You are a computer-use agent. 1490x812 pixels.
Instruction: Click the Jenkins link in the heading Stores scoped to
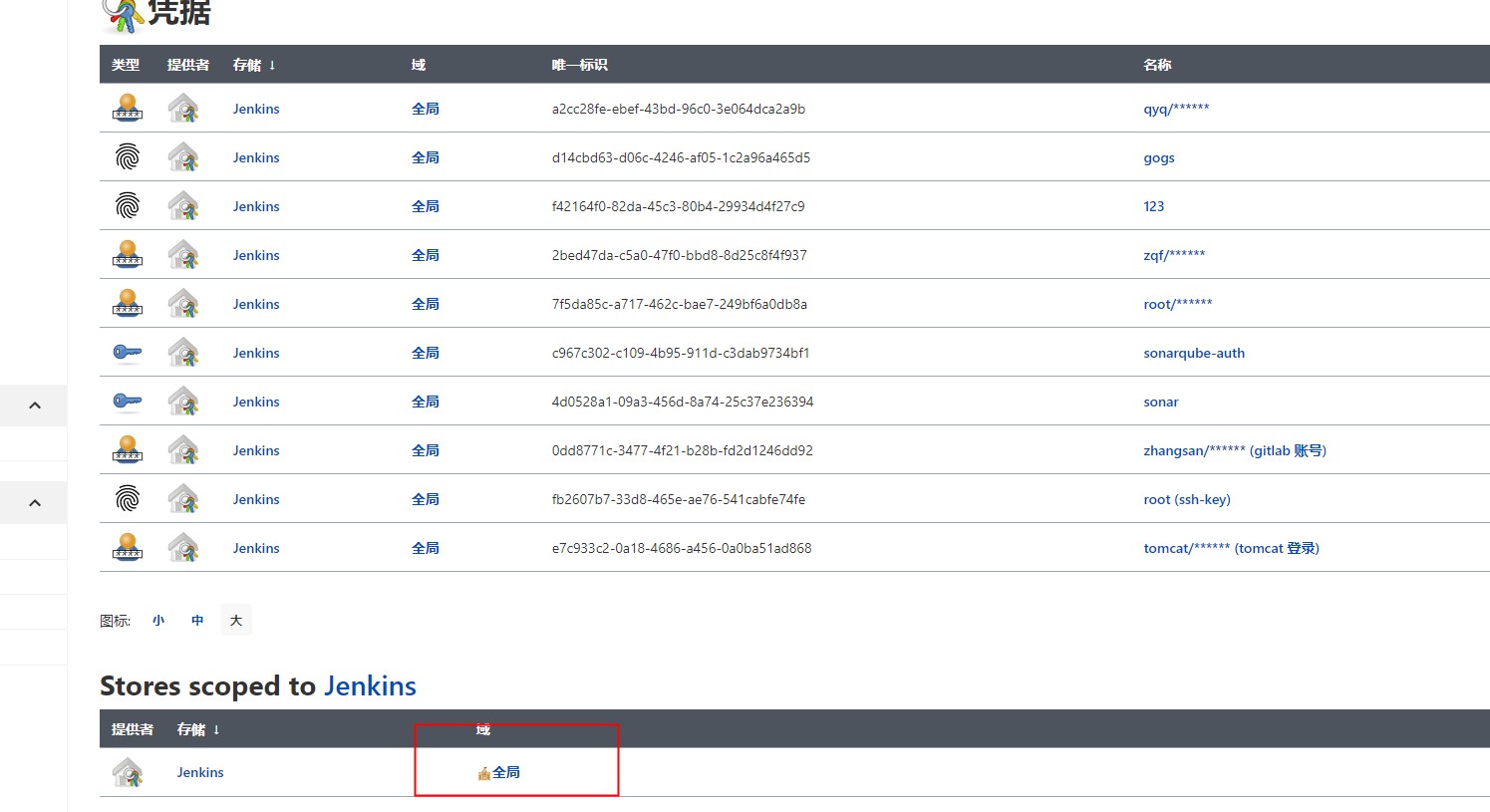(370, 685)
